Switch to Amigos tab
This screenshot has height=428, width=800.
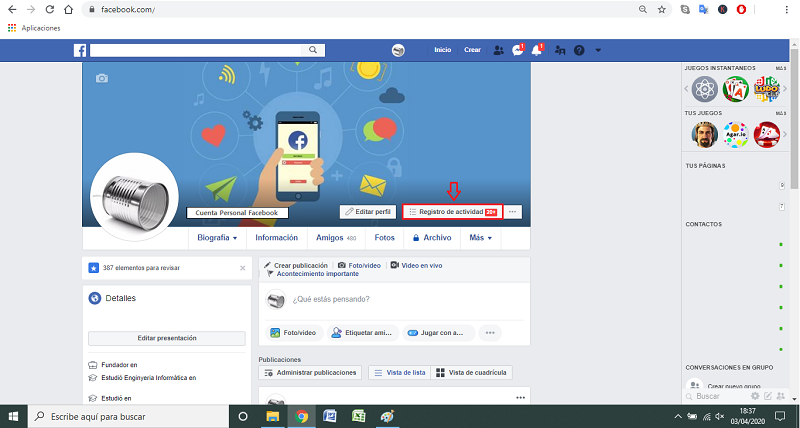(x=336, y=238)
